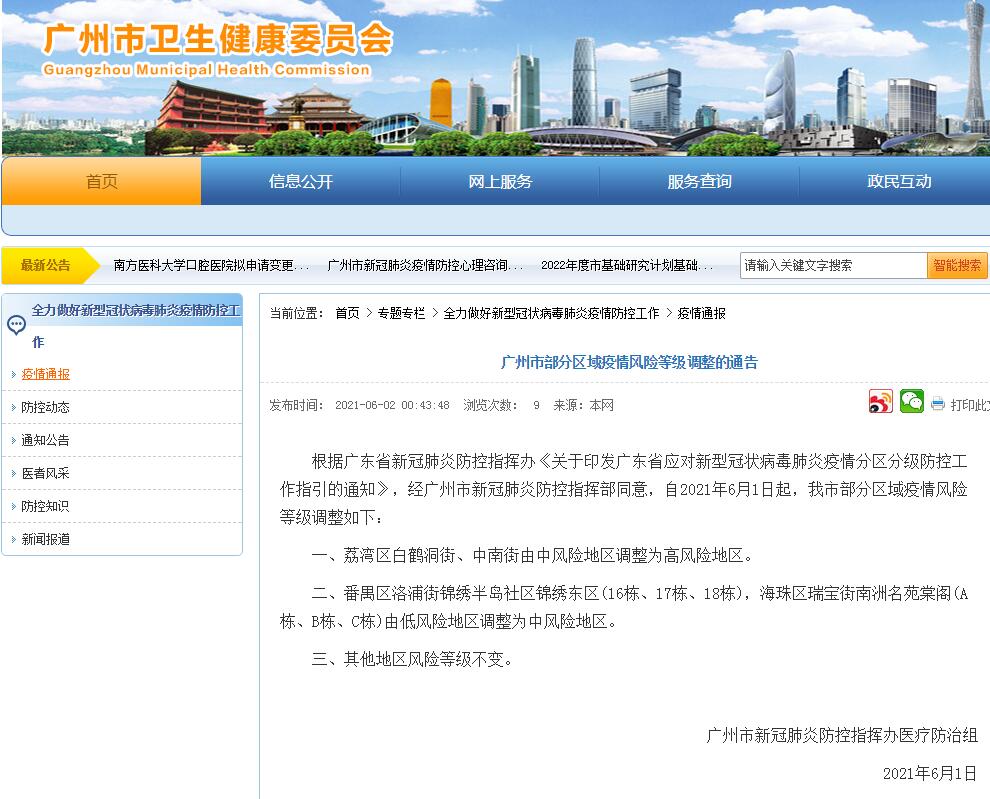This screenshot has width=990, height=799.
Task: Select 防控动态 in the left sidebar
Action: pyautogui.click(x=46, y=407)
